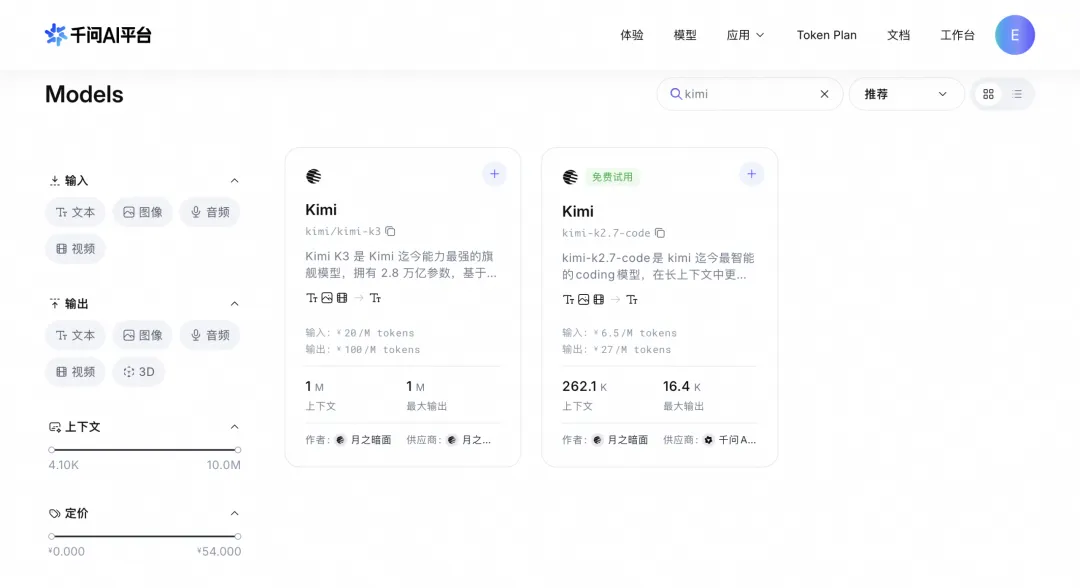Collapse the 定价 filter section
This screenshot has height=588, width=1080.
point(234,513)
